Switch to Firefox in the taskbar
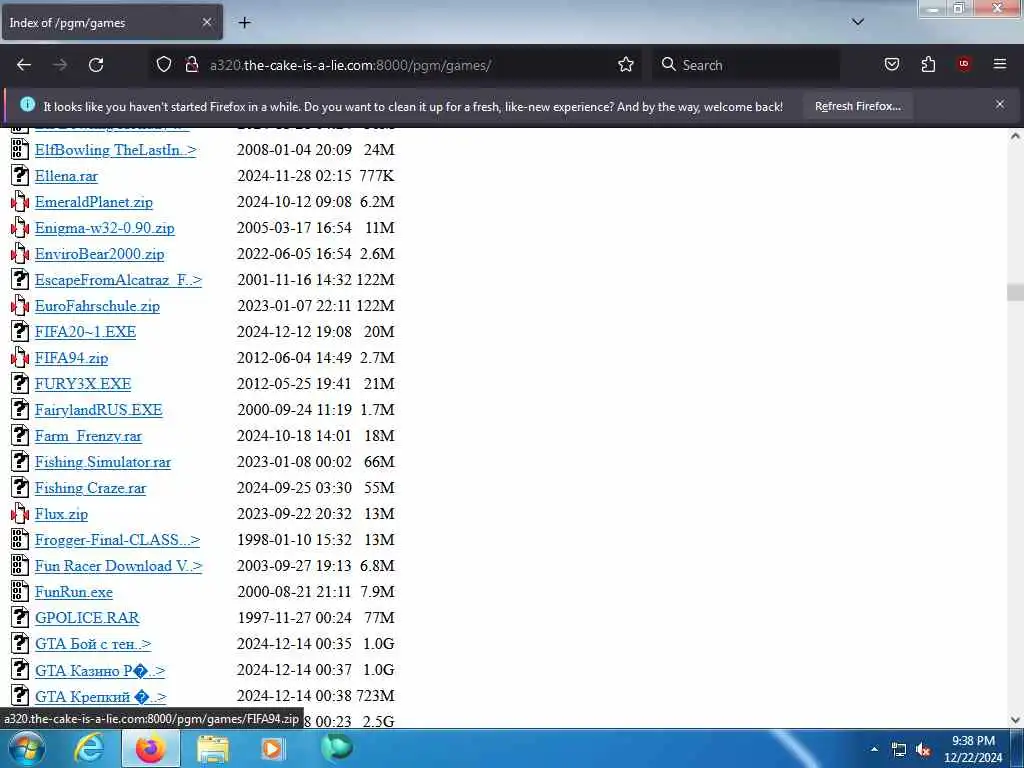Image resolution: width=1024 pixels, height=768 pixels. click(x=151, y=748)
